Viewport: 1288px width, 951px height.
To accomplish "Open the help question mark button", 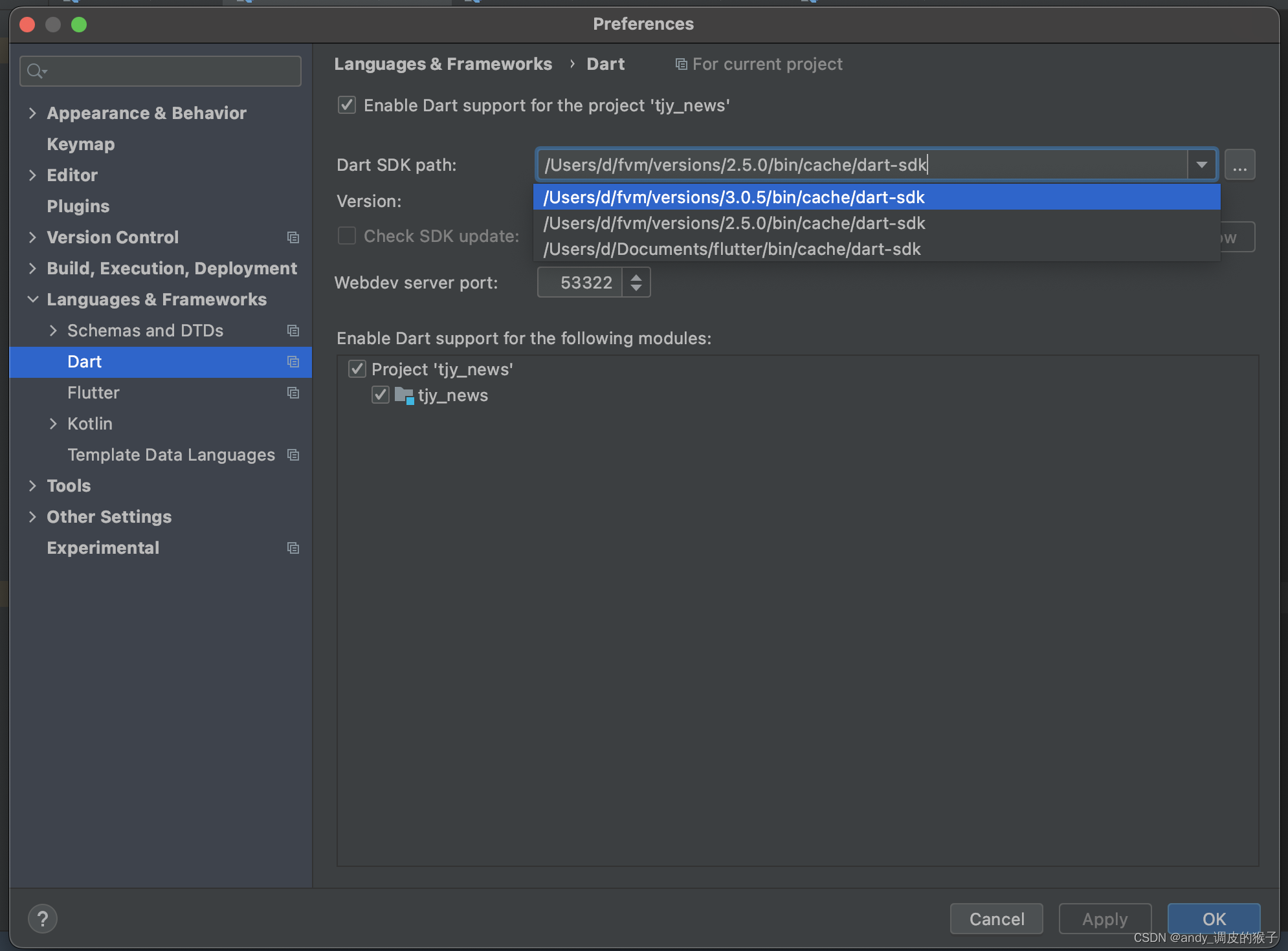I will pos(43,919).
